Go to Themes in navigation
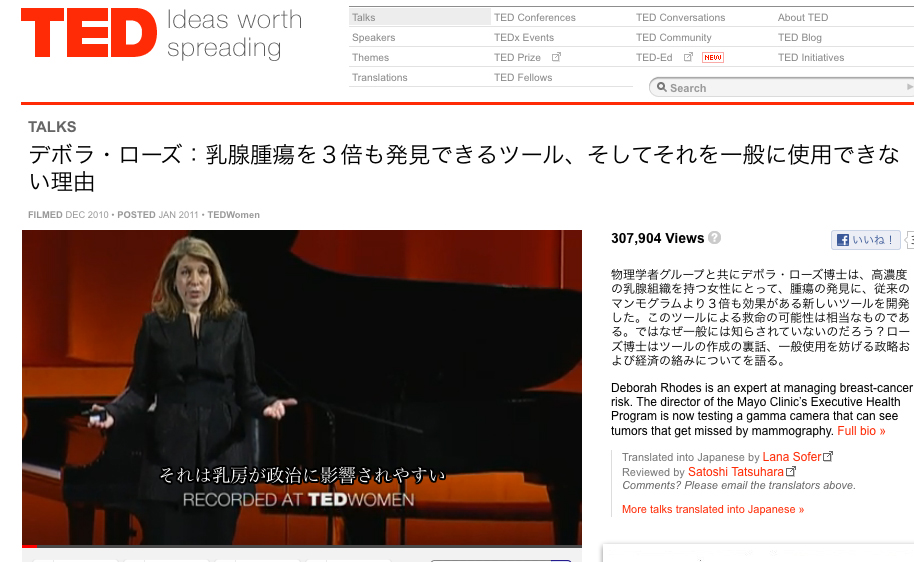The image size is (914, 562). pos(370,57)
